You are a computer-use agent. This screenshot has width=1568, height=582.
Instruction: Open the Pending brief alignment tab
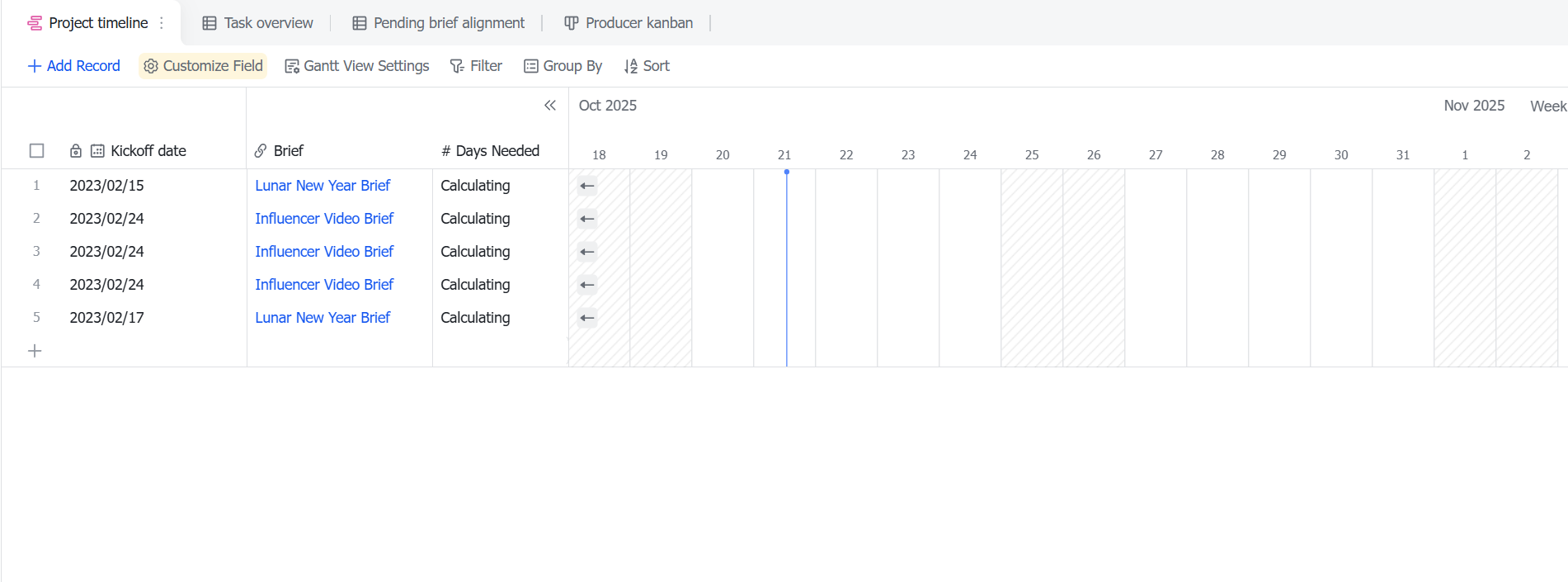(x=438, y=23)
